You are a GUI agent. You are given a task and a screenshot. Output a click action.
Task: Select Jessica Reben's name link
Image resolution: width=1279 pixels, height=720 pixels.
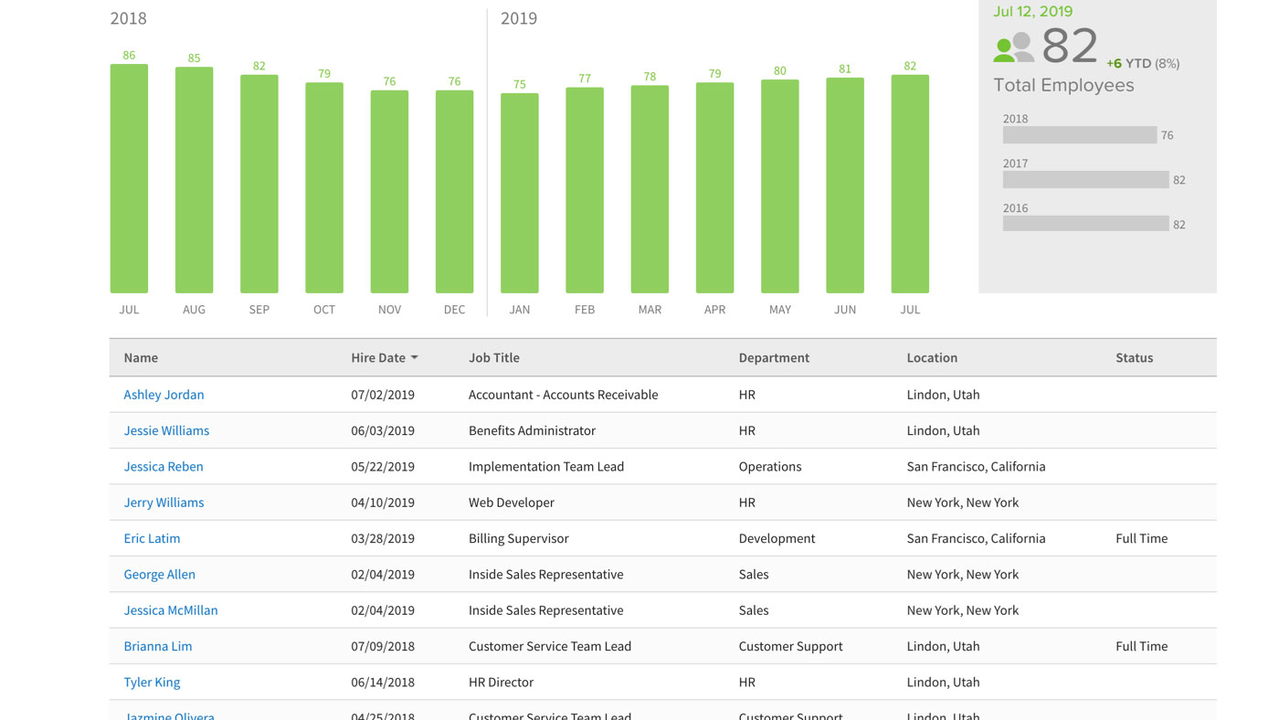click(163, 467)
